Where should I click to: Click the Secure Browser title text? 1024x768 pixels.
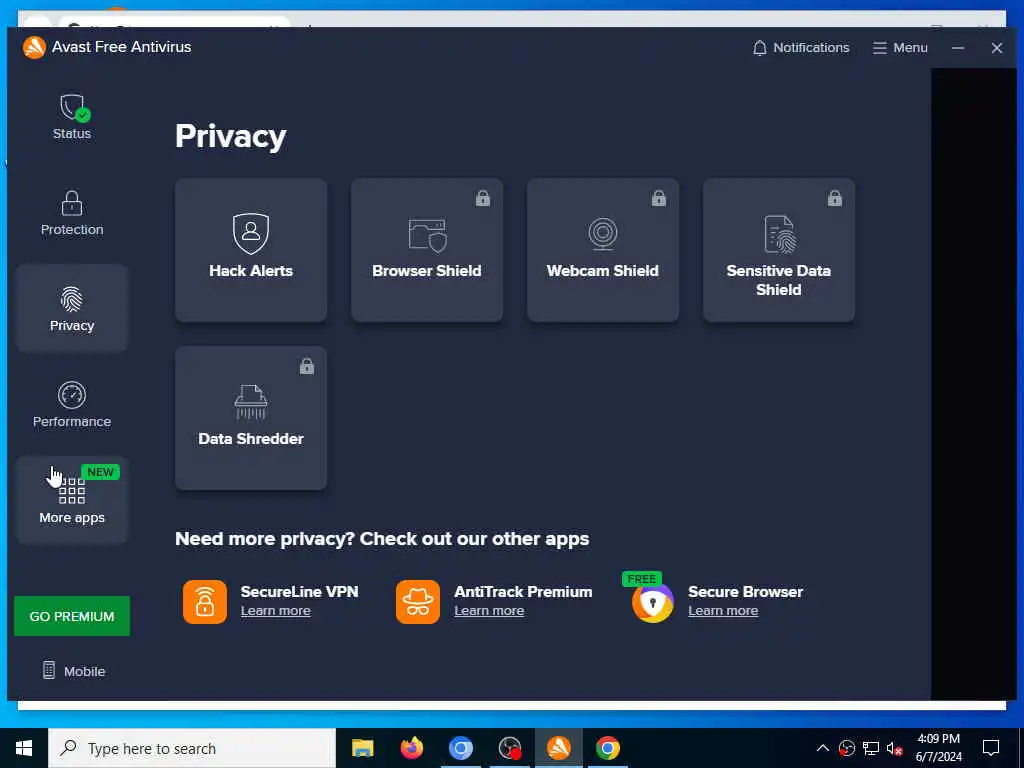[x=745, y=592]
